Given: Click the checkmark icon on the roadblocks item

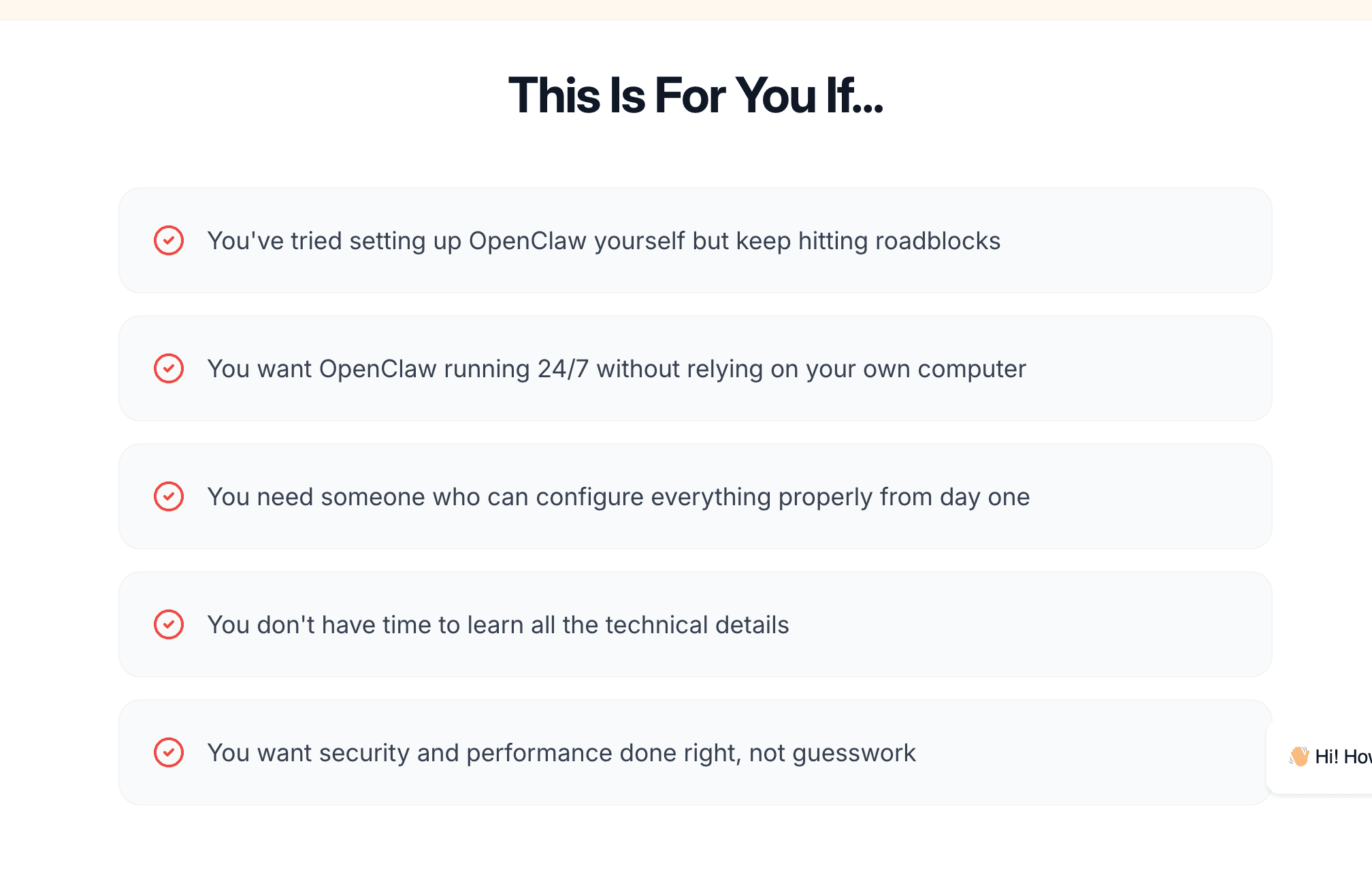Looking at the screenshot, I should pos(169,240).
